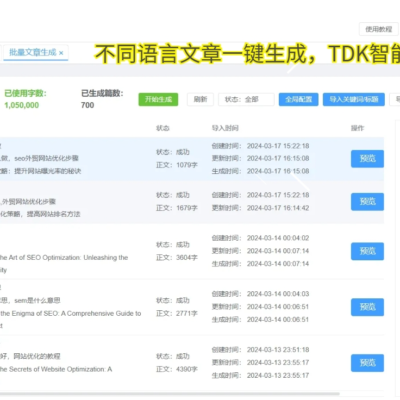Viewport: 400px width, 400px height.
Task: Close the 批量文章生成 tab with its x icon
Action: [x=61, y=53]
